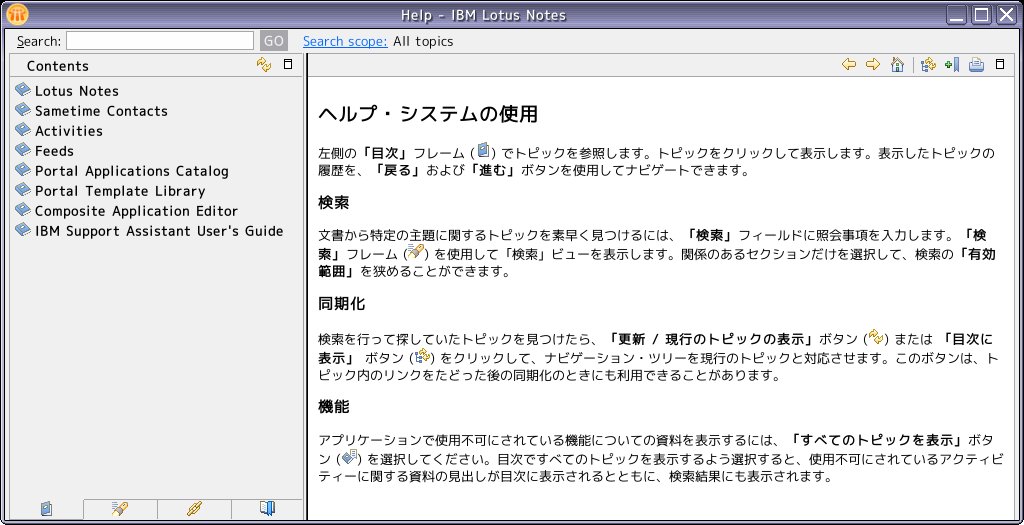Image resolution: width=1024 pixels, height=525 pixels.
Task: Open Composite Application Editor topic
Action: point(136,211)
